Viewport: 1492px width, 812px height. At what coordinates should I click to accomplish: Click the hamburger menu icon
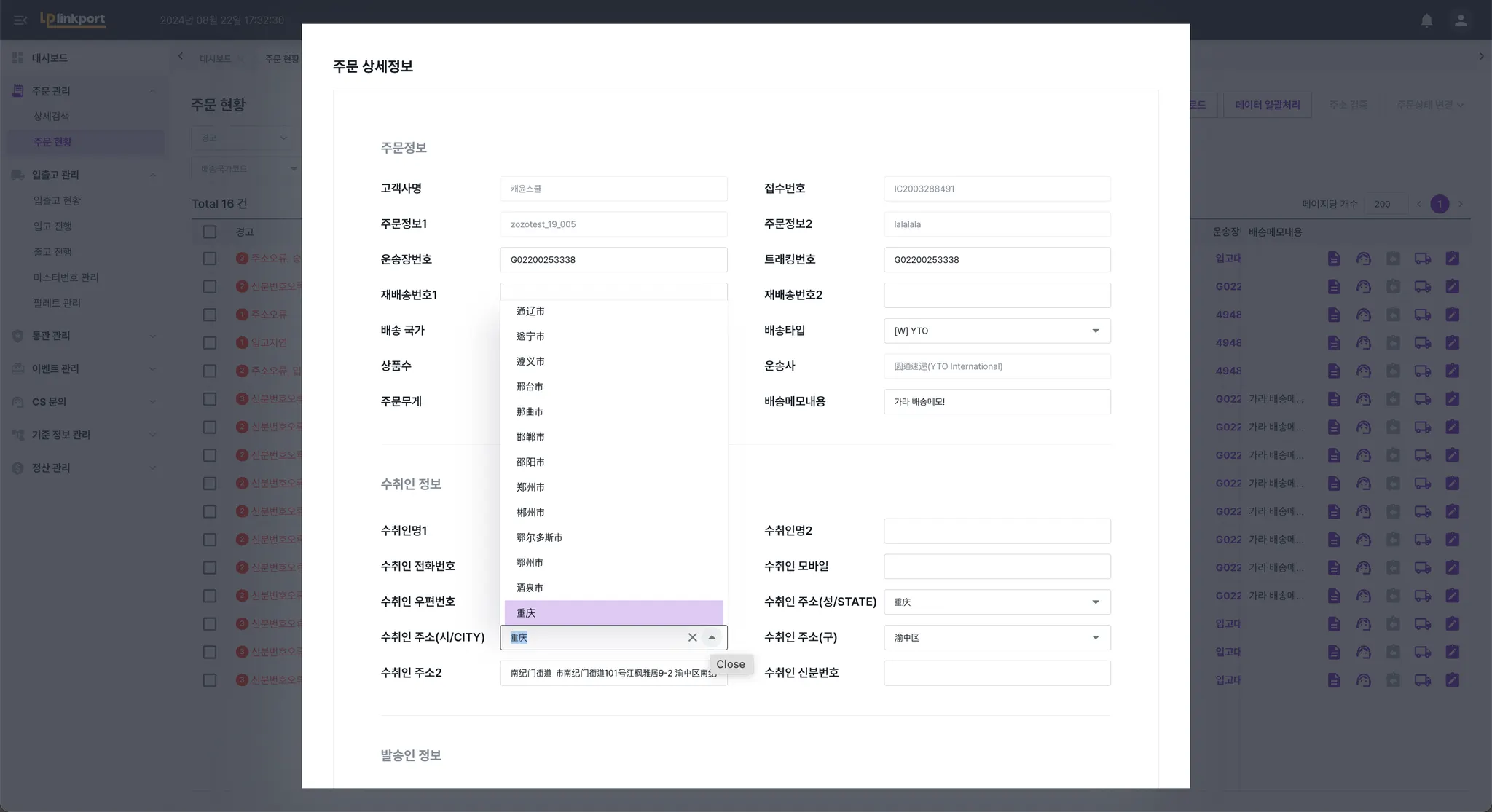(20, 20)
